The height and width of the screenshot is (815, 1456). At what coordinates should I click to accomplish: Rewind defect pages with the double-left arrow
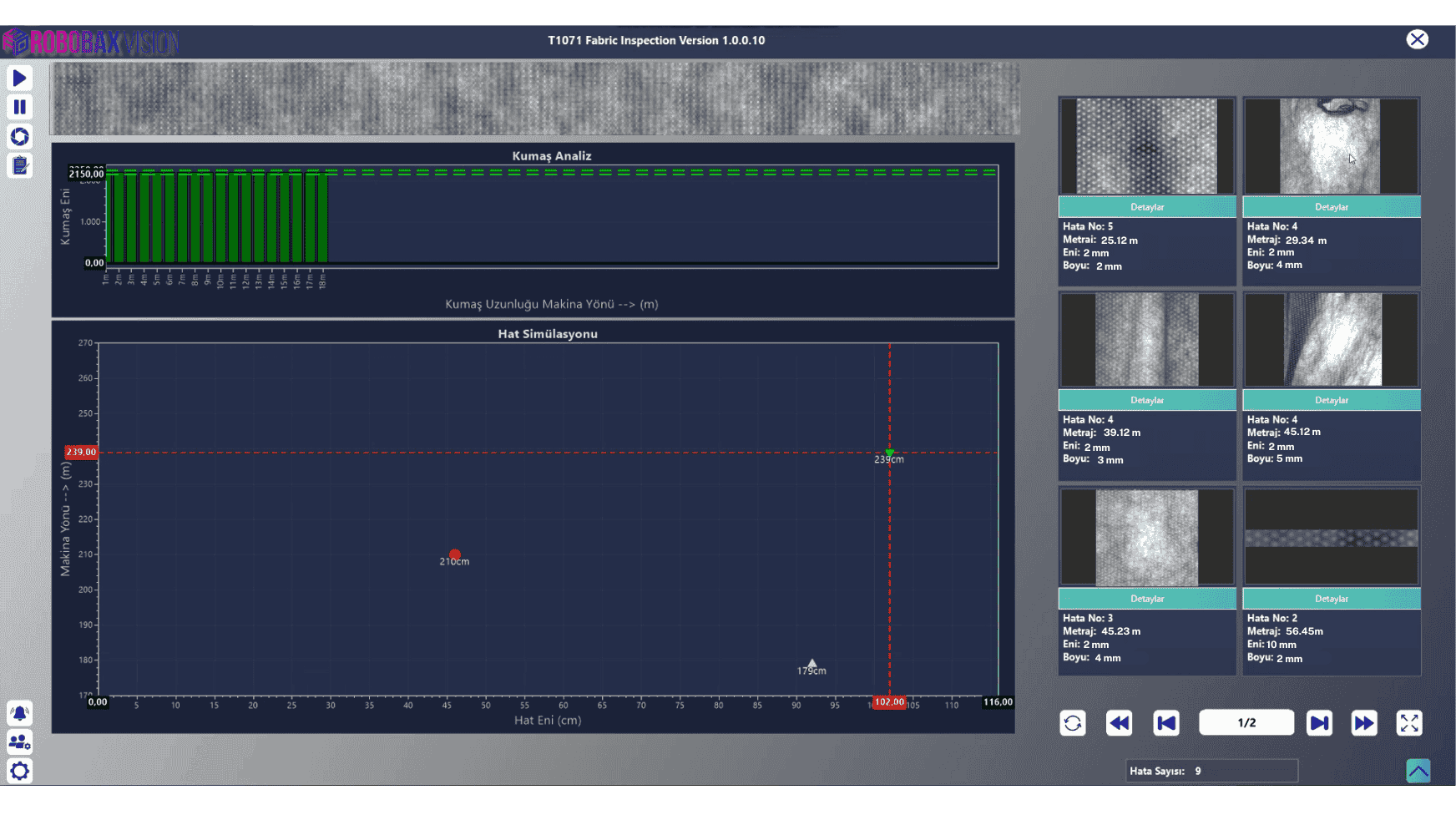tap(1120, 723)
